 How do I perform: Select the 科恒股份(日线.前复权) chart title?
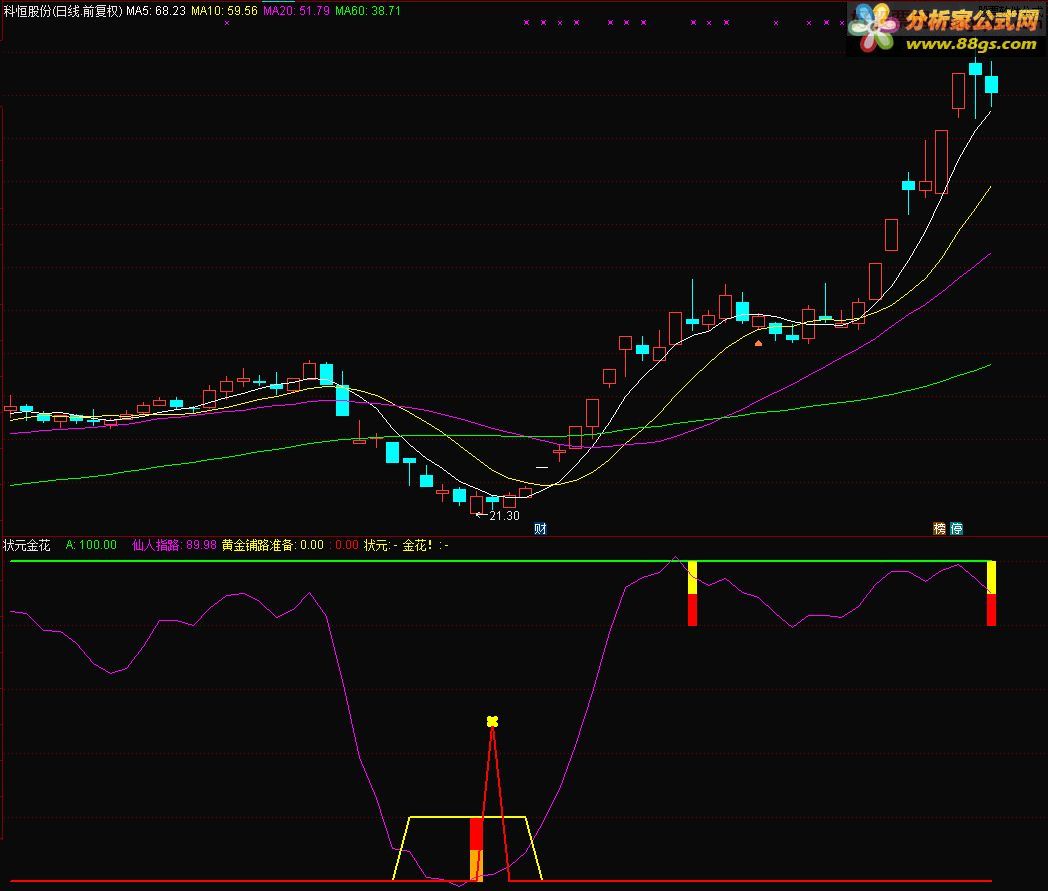[63, 11]
